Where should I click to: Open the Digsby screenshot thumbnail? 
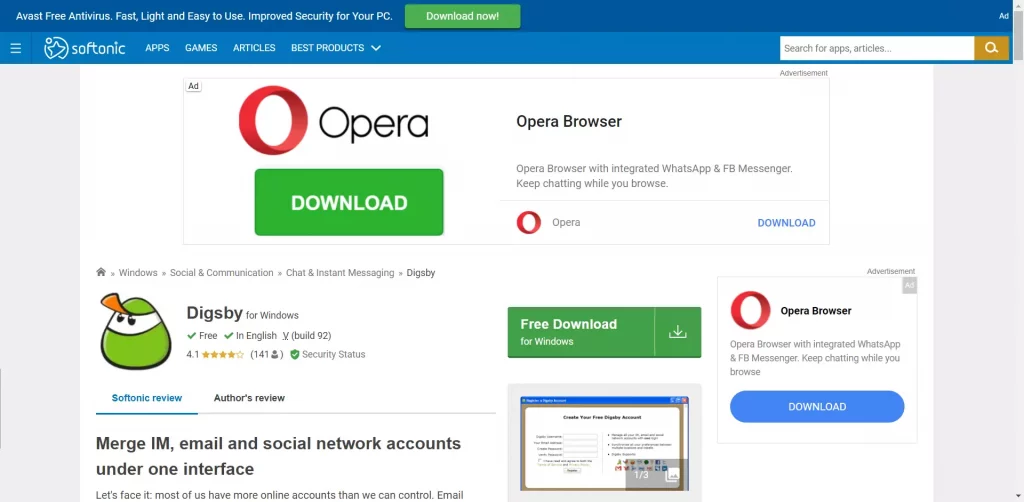(605, 443)
